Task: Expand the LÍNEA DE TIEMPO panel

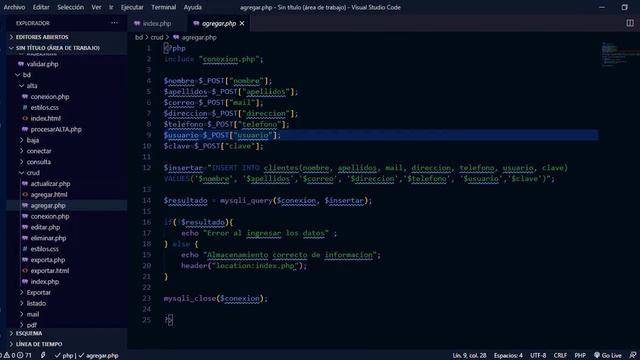Action: coord(67,344)
